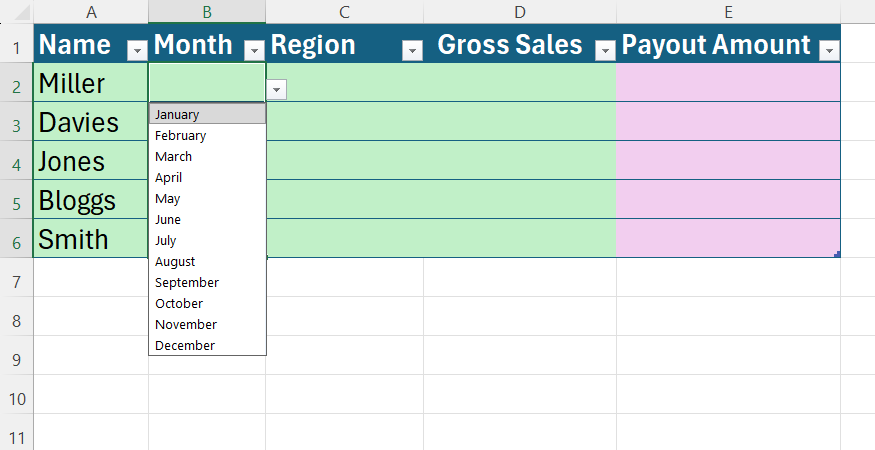Pick December in the dropdown list
Image resolution: width=875 pixels, height=450 pixels.
click(x=207, y=345)
